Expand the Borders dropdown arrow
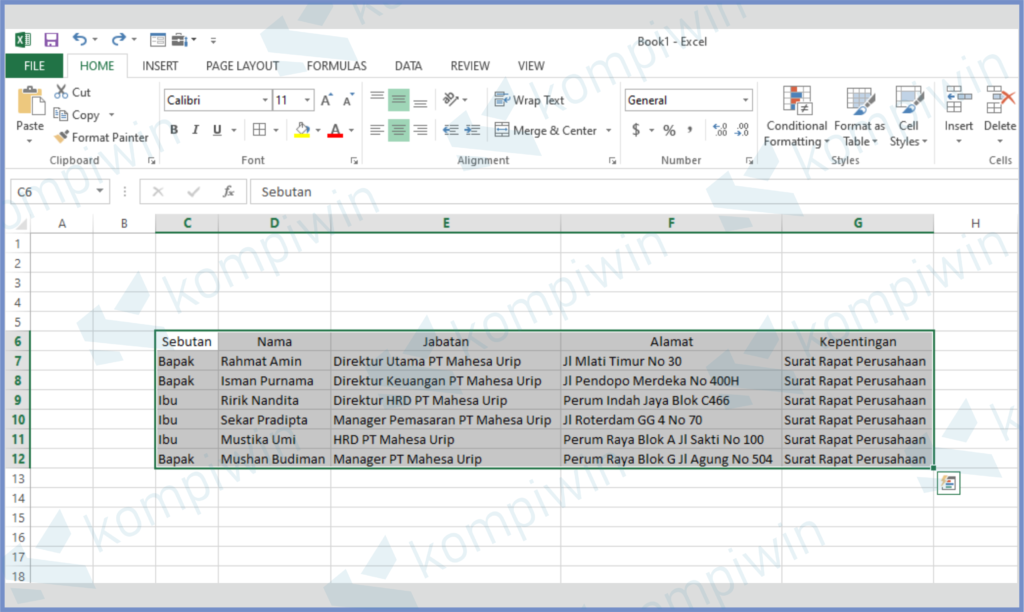 tap(276, 130)
